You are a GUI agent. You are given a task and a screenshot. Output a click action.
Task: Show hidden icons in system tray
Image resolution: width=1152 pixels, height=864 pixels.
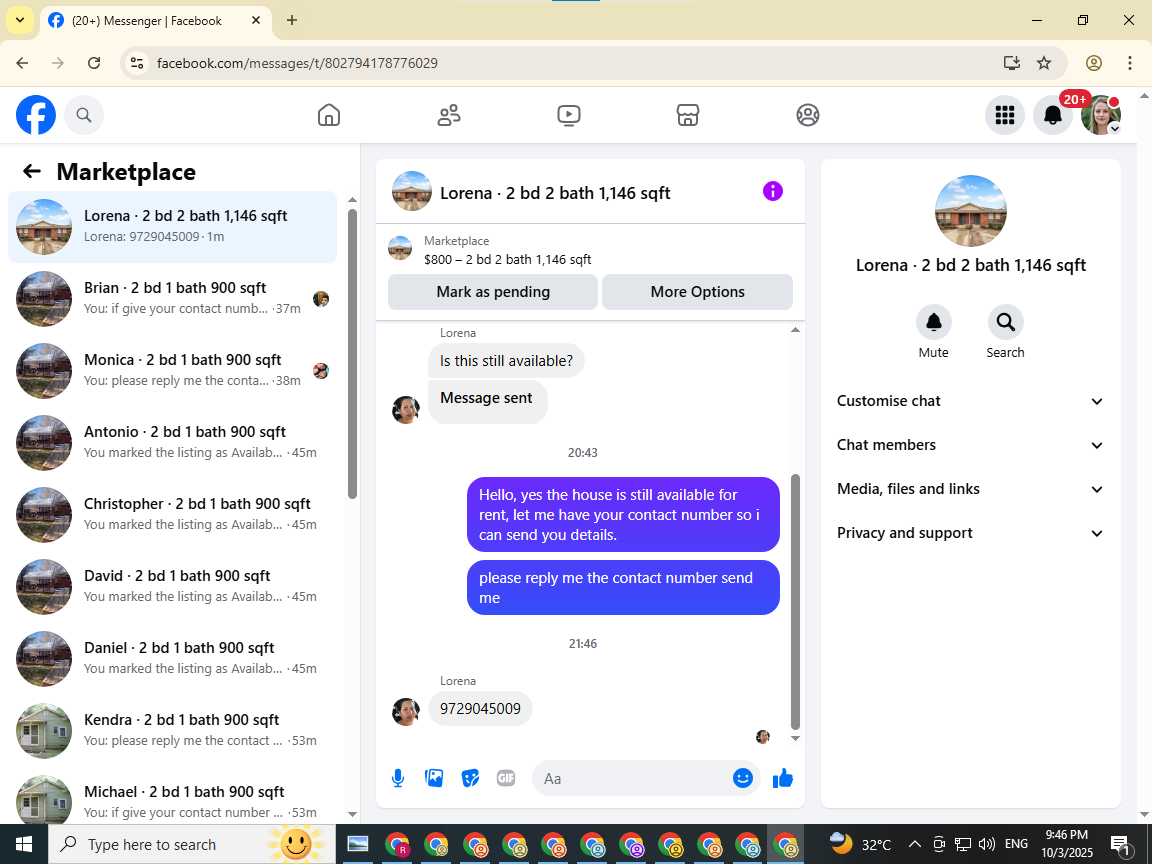(915, 844)
